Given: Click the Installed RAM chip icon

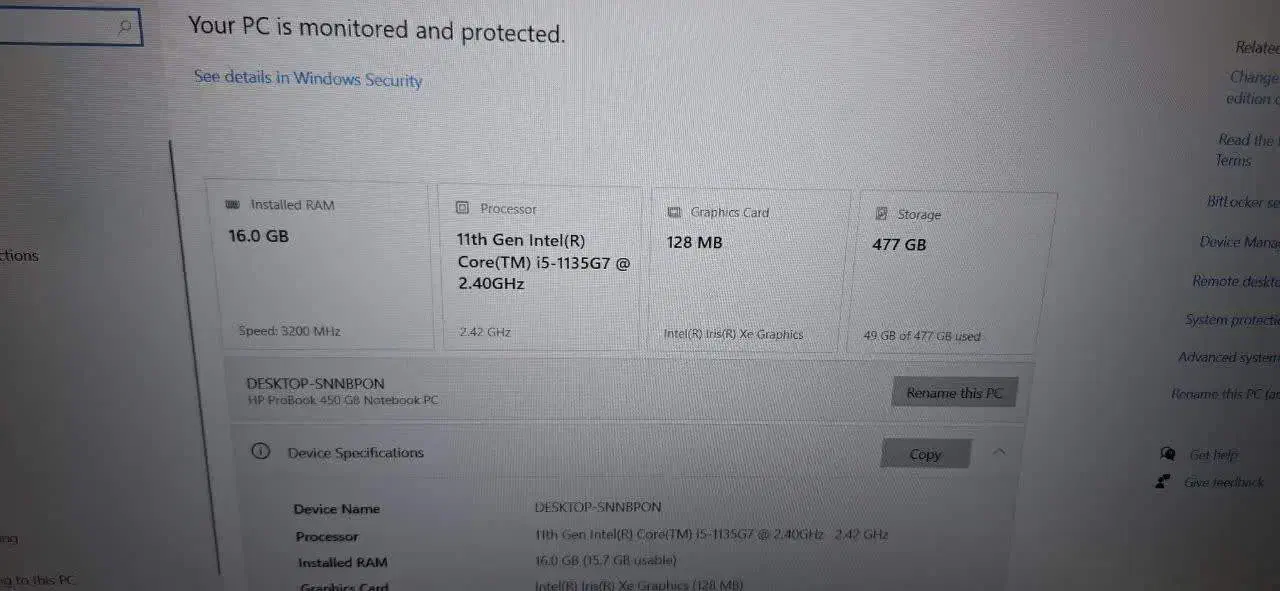Looking at the screenshot, I should tap(233, 204).
